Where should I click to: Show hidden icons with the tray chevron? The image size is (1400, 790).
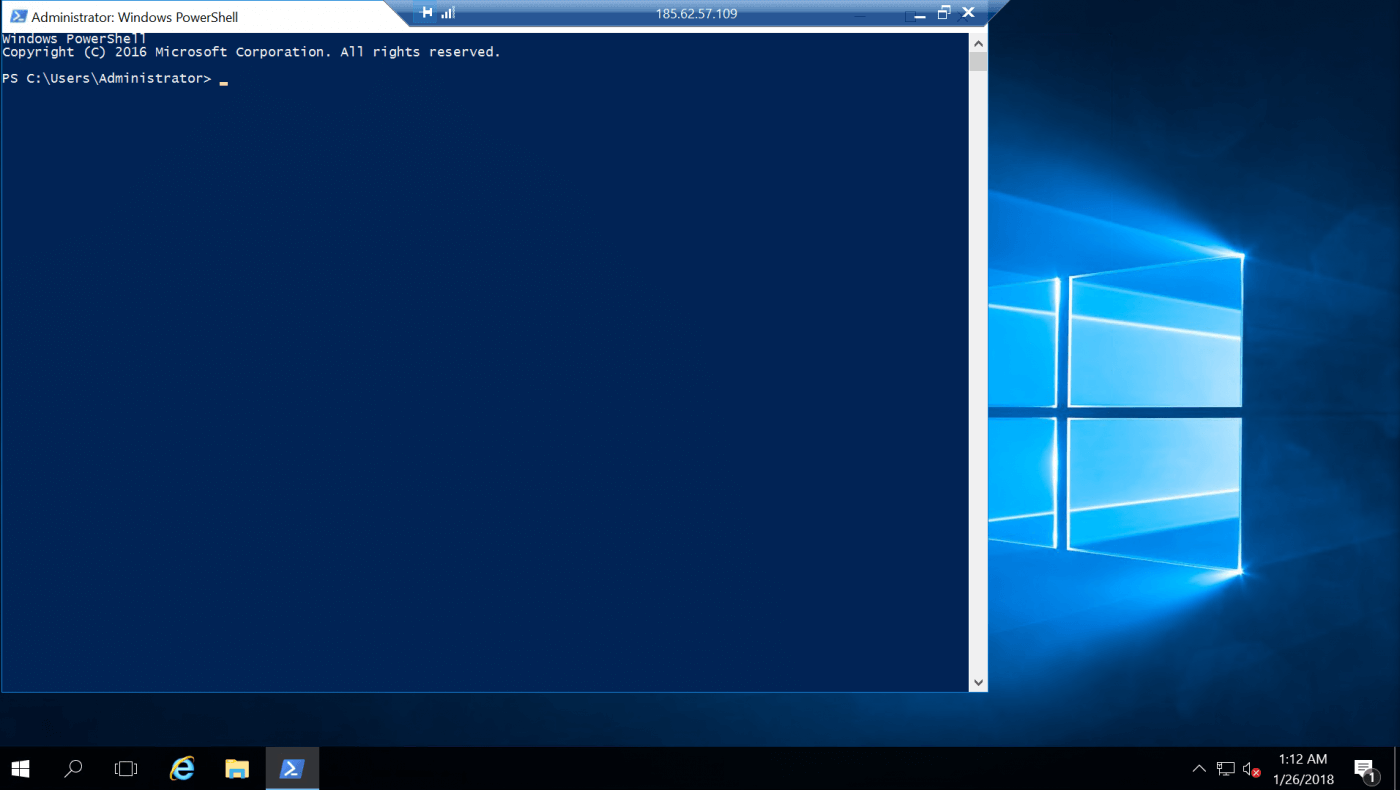(1198, 768)
